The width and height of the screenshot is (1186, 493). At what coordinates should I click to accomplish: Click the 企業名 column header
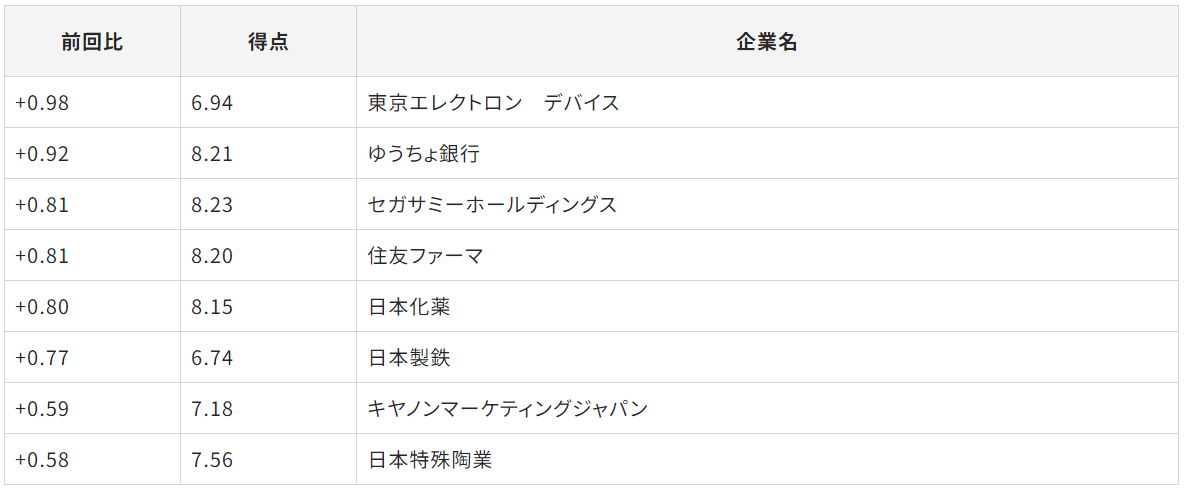(766, 42)
